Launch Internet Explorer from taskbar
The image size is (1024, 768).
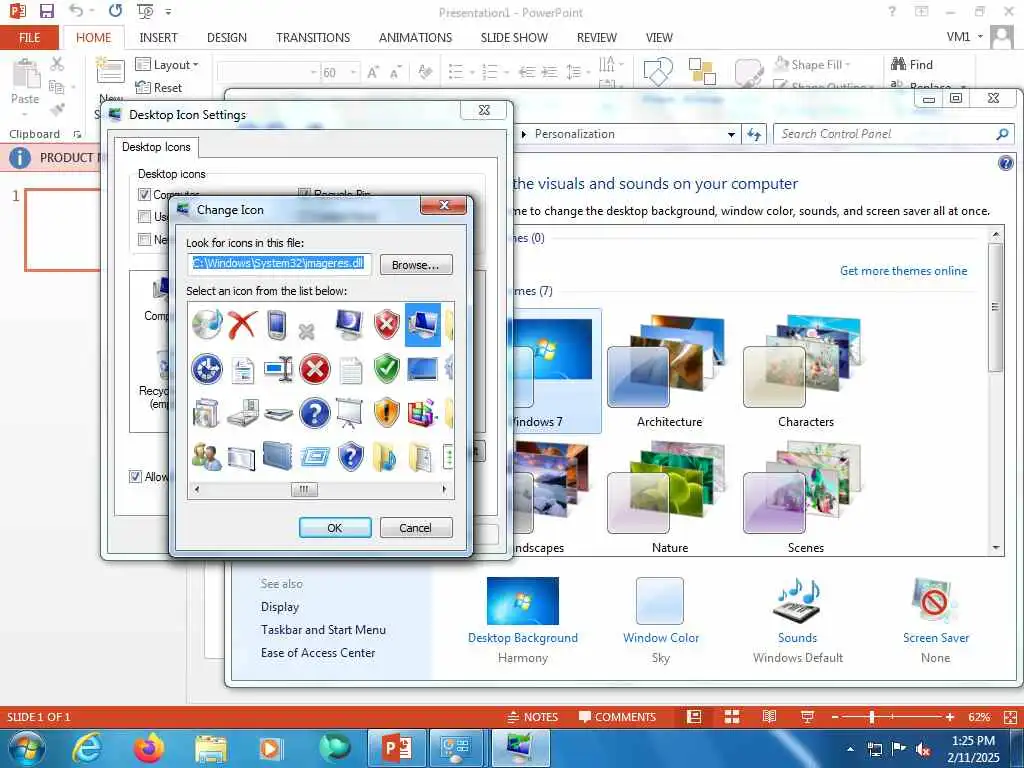click(x=87, y=748)
